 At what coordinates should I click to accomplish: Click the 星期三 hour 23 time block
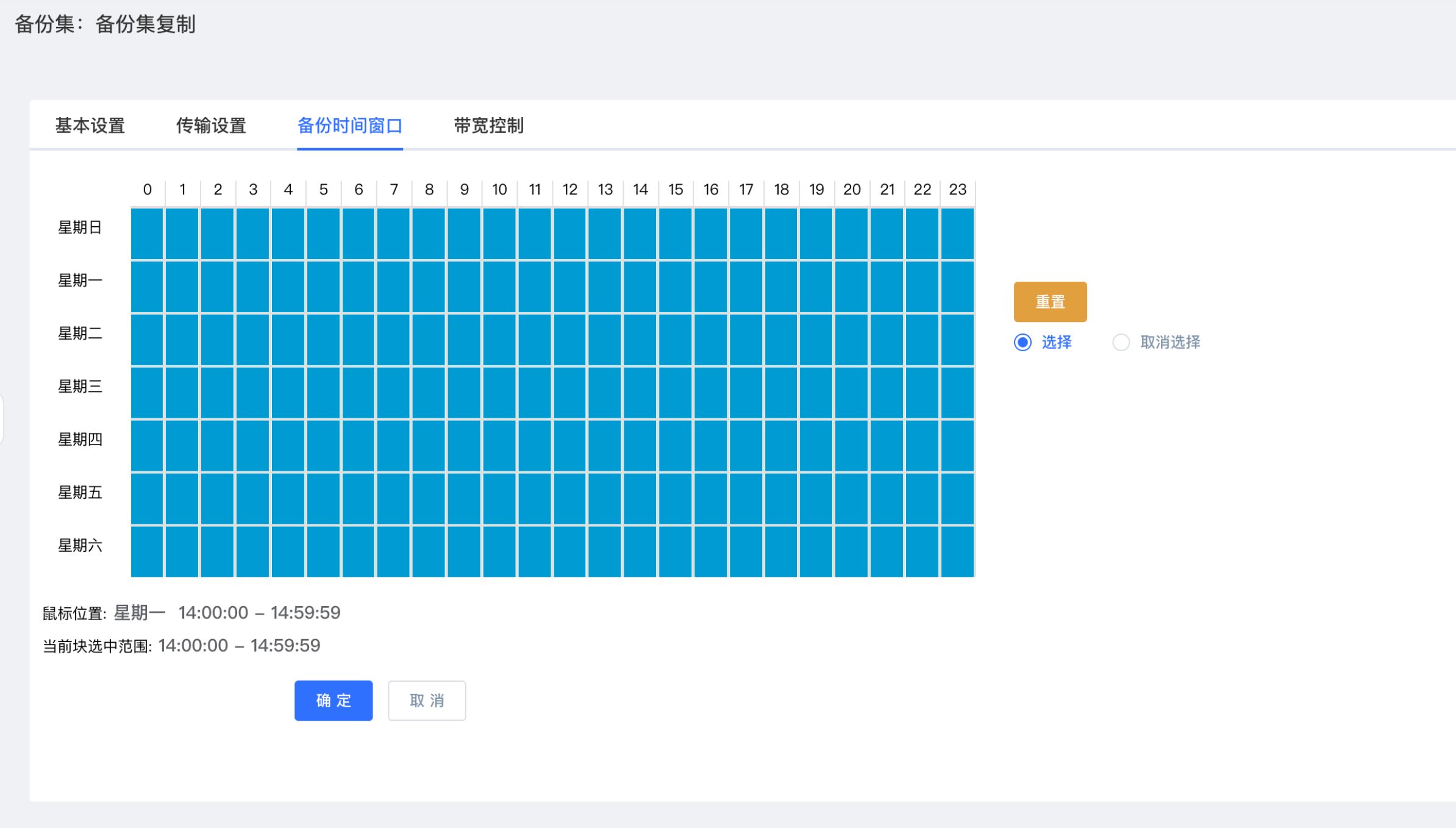click(957, 393)
